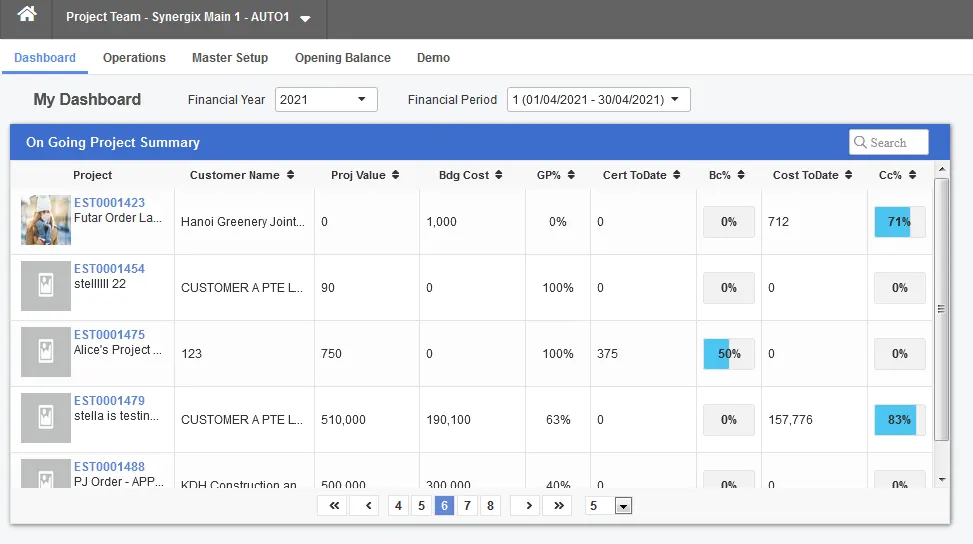Image resolution: width=973 pixels, height=544 pixels.
Task: Open project link EST0001475
Action: tap(109, 334)
